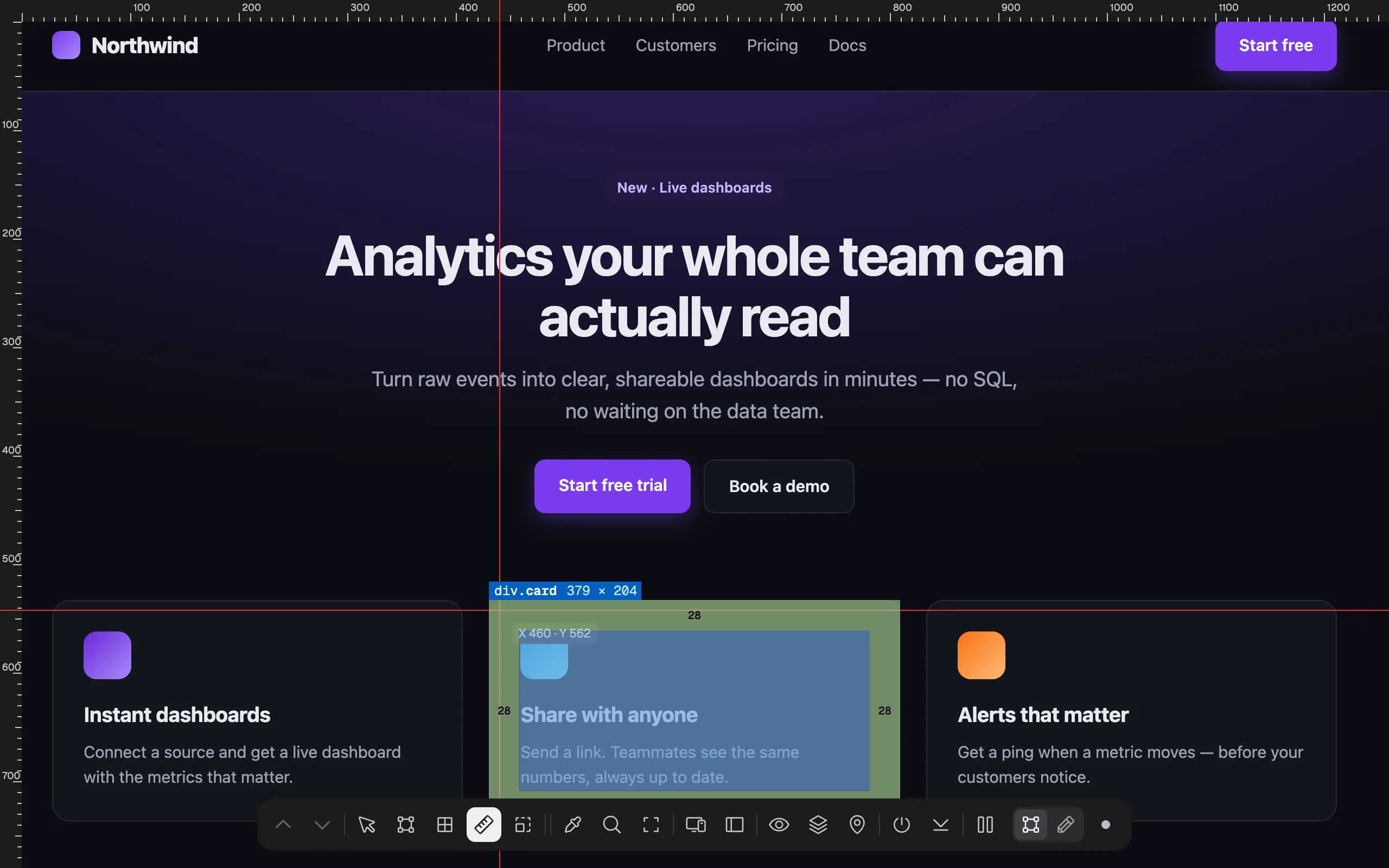Screen dimensions: 1389x868
Task: Click the round dot at toolbar end
Action: (x=1105, y=825)
